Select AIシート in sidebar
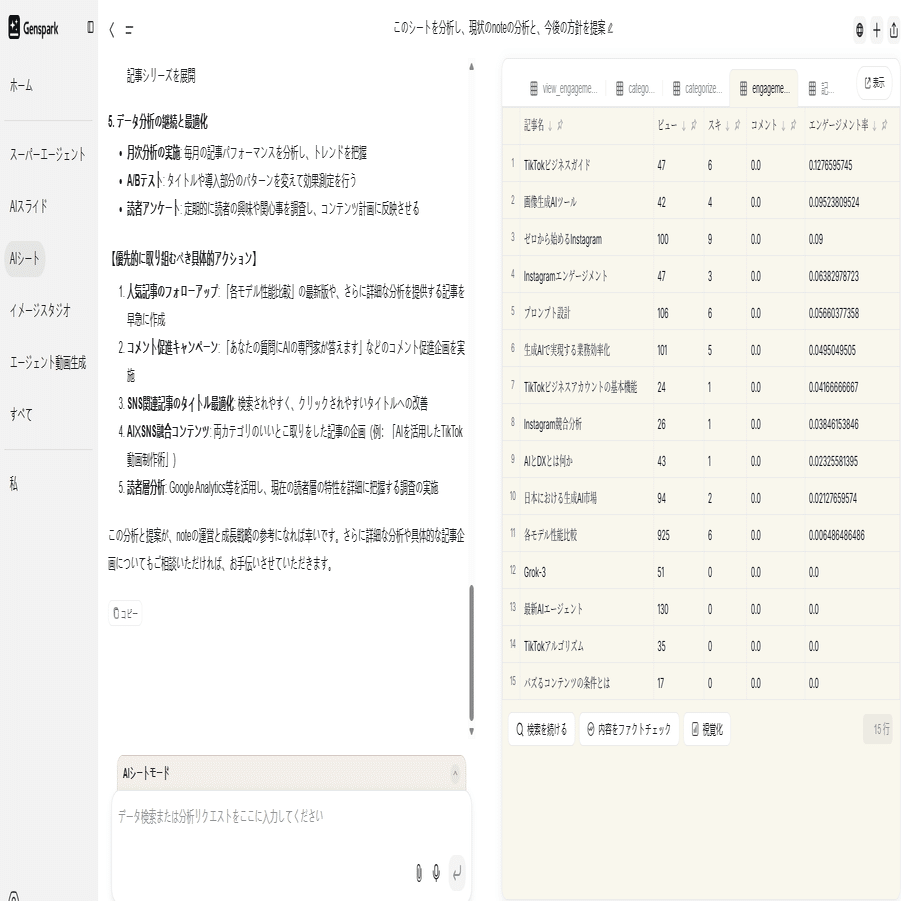This screenshot has height=901, width=901. pos(25,259)
